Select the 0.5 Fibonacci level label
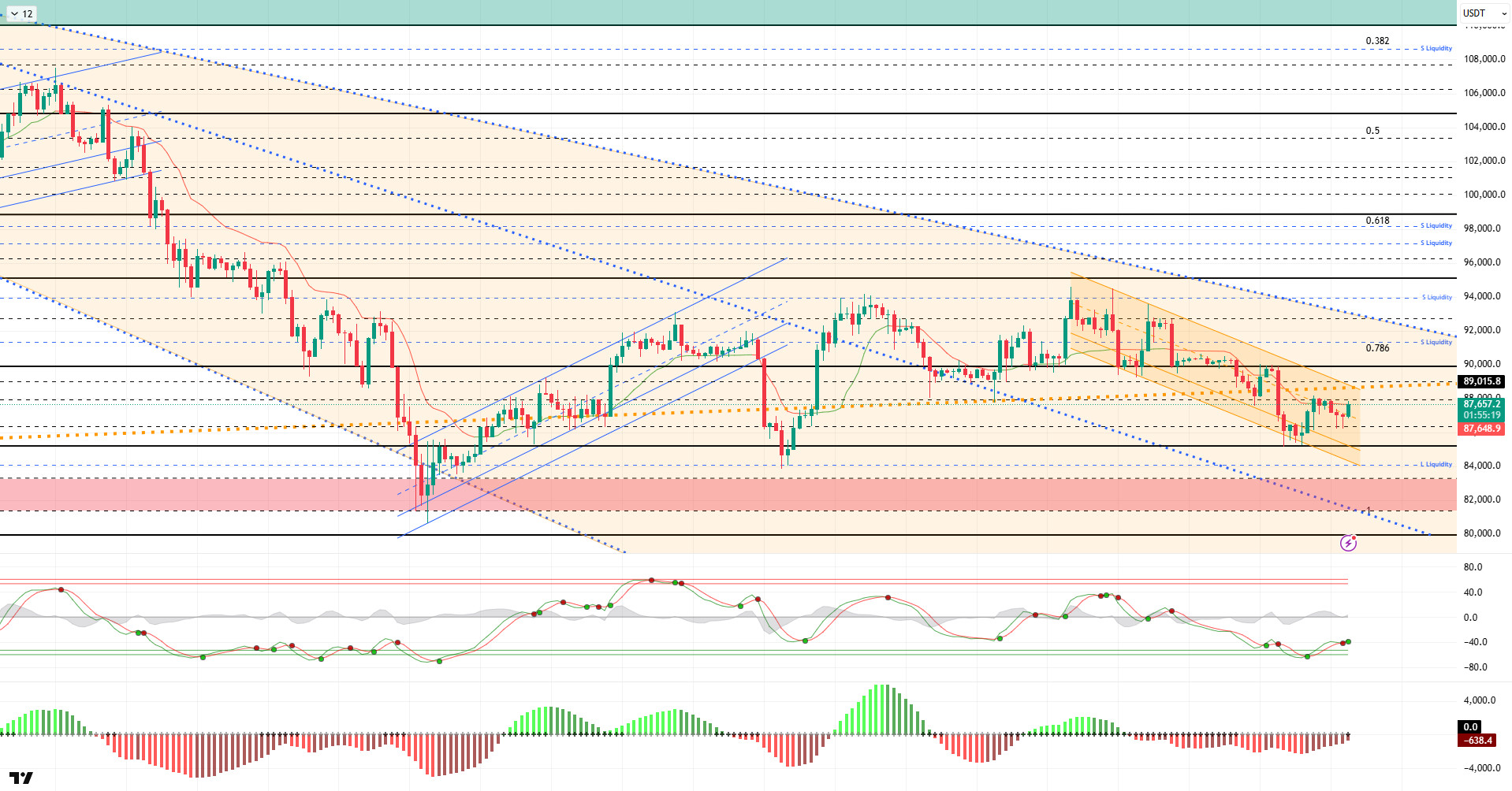 (1372, 131)
